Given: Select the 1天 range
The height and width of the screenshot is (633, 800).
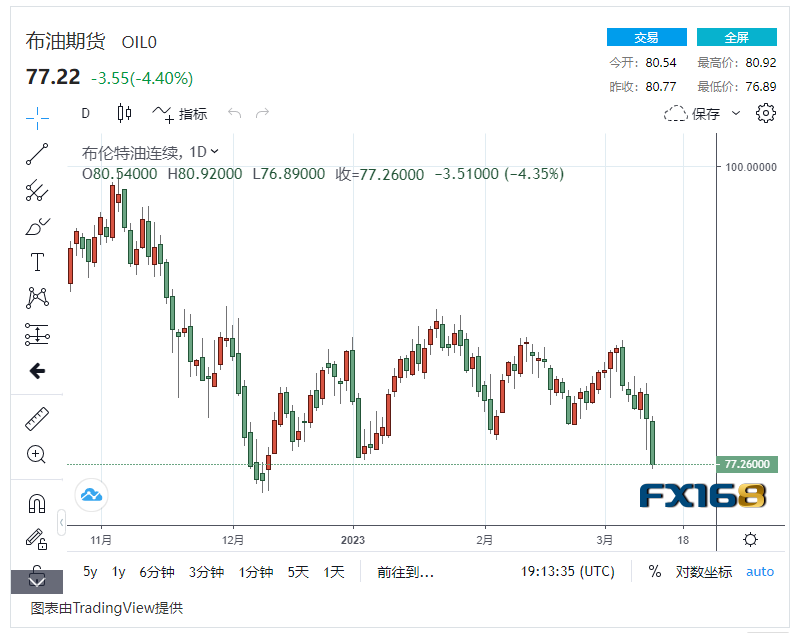Looking at the screenshot, I should pos(334,572).
